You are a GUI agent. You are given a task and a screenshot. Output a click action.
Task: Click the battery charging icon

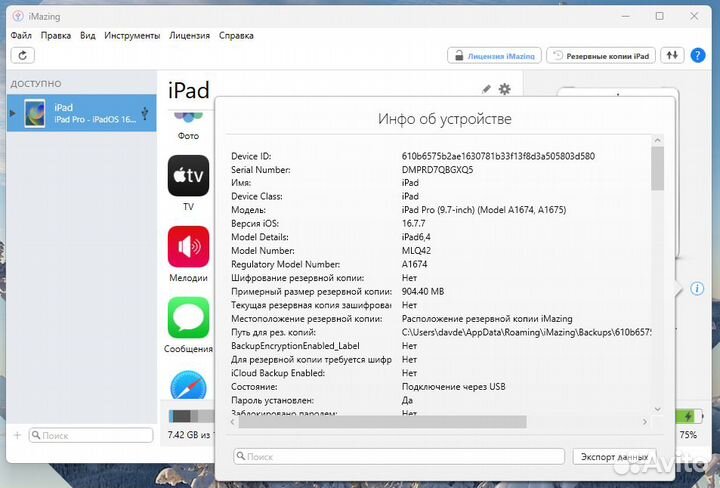(688, 416)
